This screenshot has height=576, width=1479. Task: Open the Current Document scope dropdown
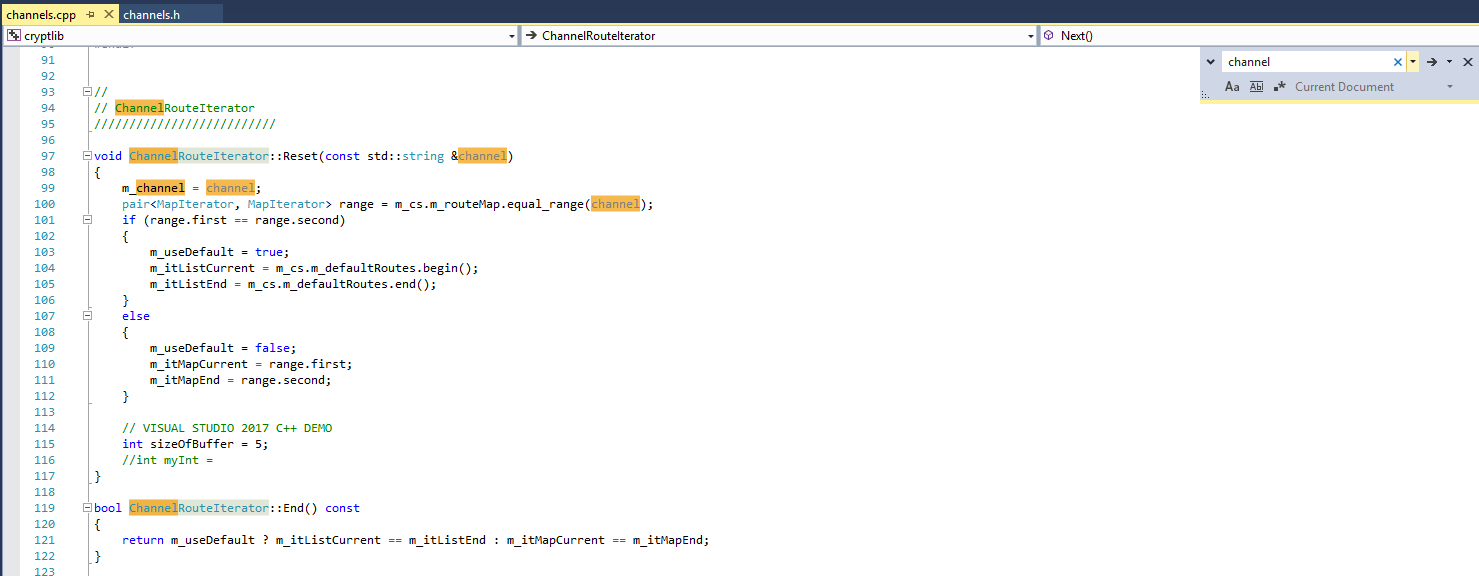click(1450, 87)
